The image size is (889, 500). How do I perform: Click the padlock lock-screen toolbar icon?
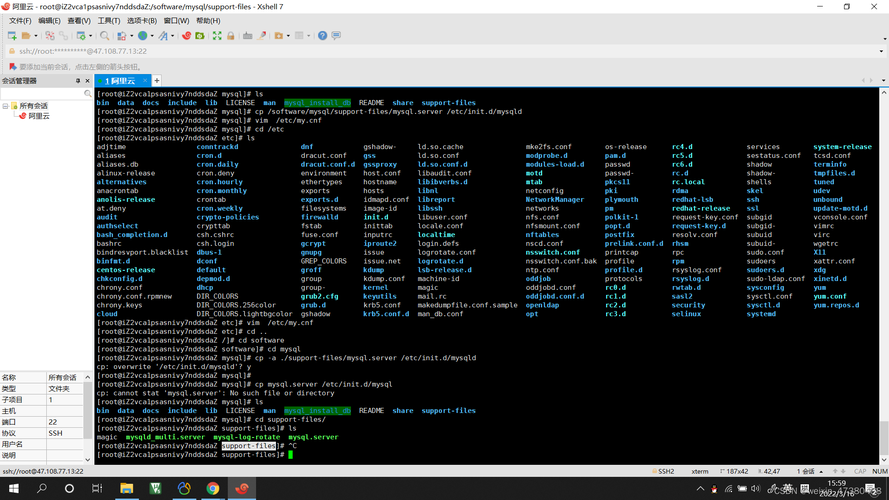(x=231, y=35)
